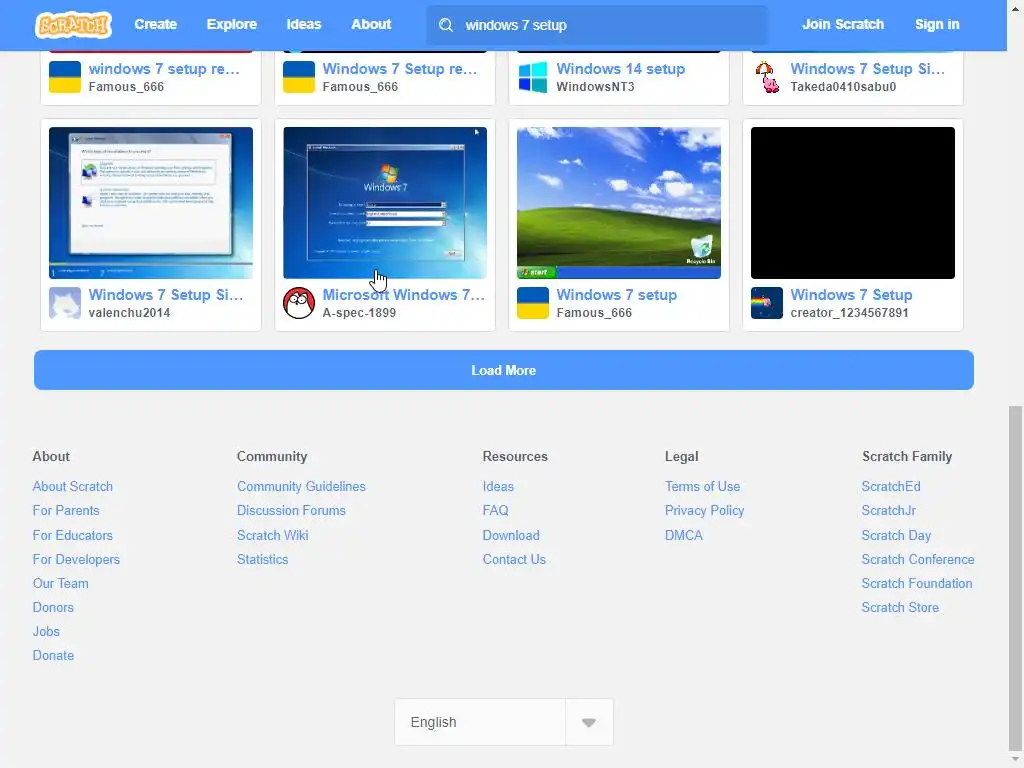Visit the valenchu2014 username link
This screenshot has height=768, width=1024.
tap(129, 313)
